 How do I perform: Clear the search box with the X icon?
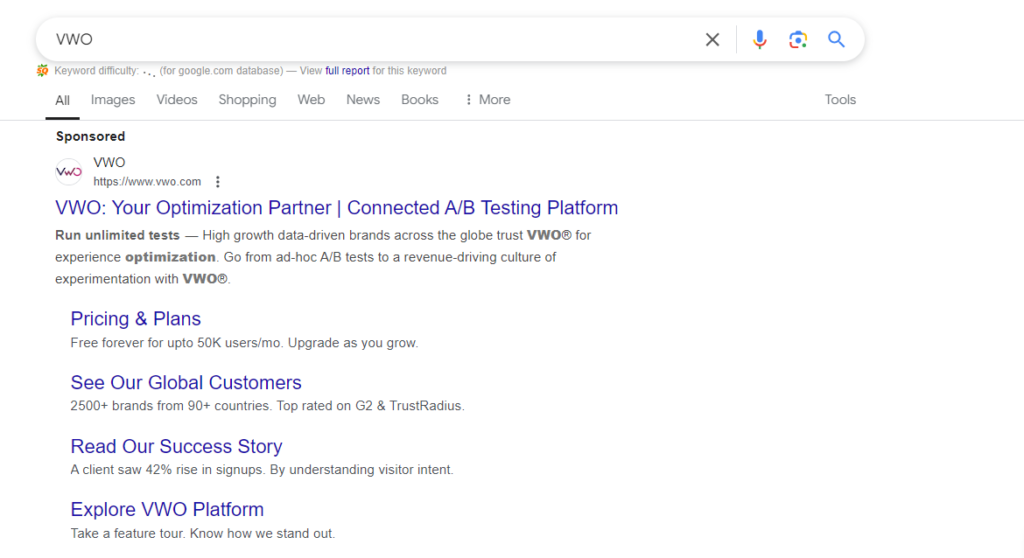tap(712, 40)
